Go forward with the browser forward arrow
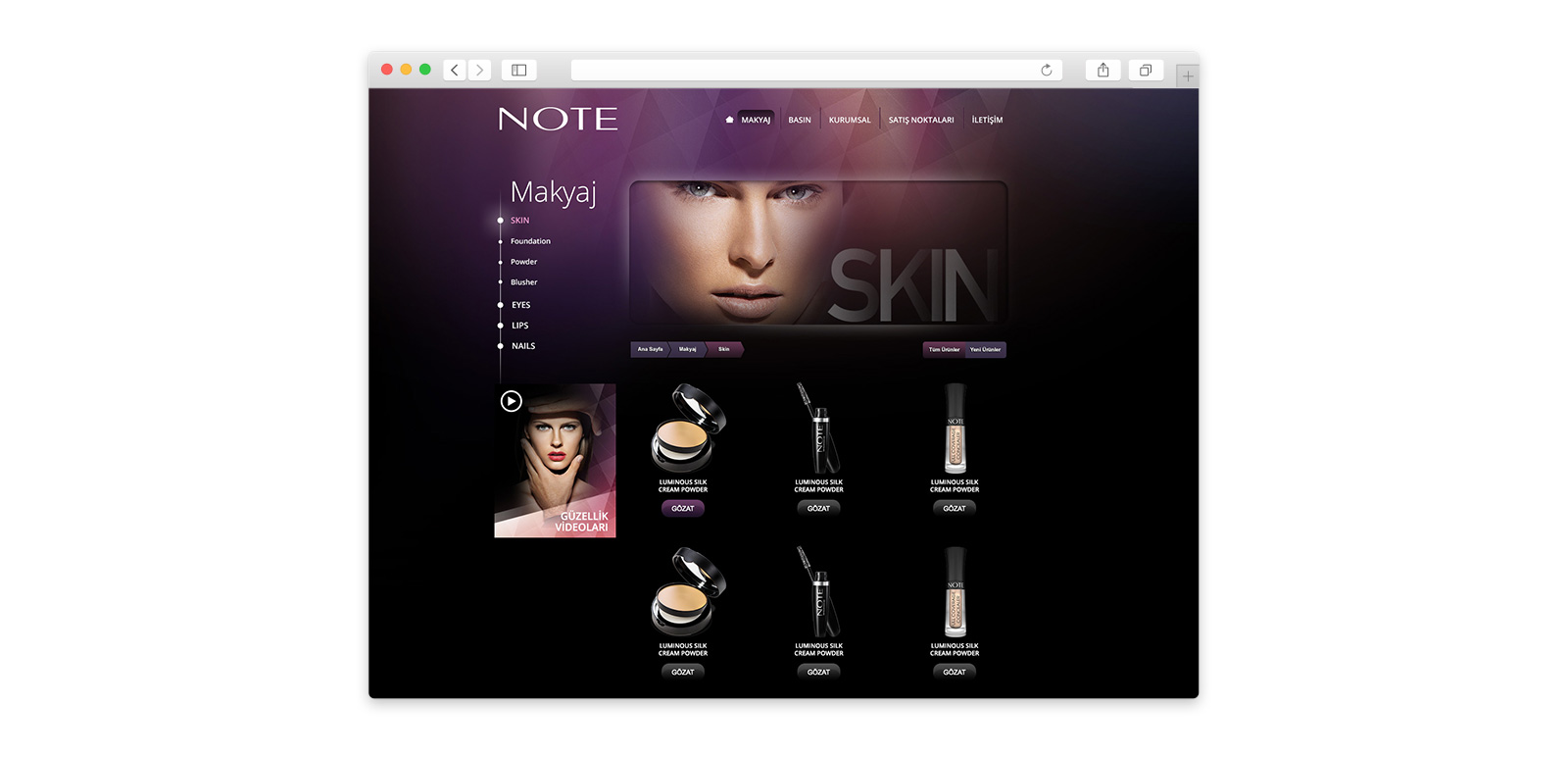Viewport: 1568px width, 757px height. coord(479,70)
